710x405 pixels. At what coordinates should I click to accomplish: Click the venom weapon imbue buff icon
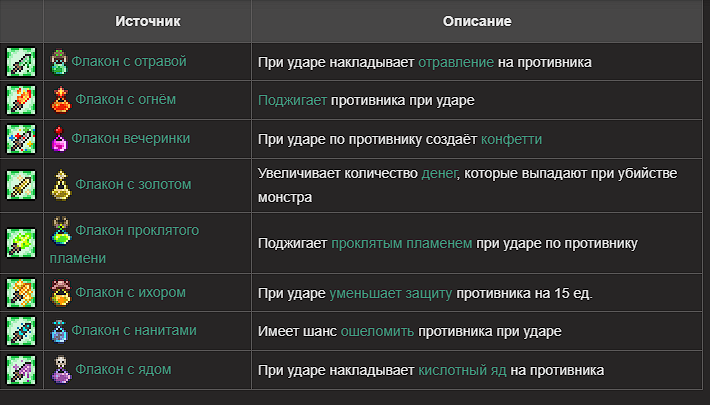click(x=21, y=370)
